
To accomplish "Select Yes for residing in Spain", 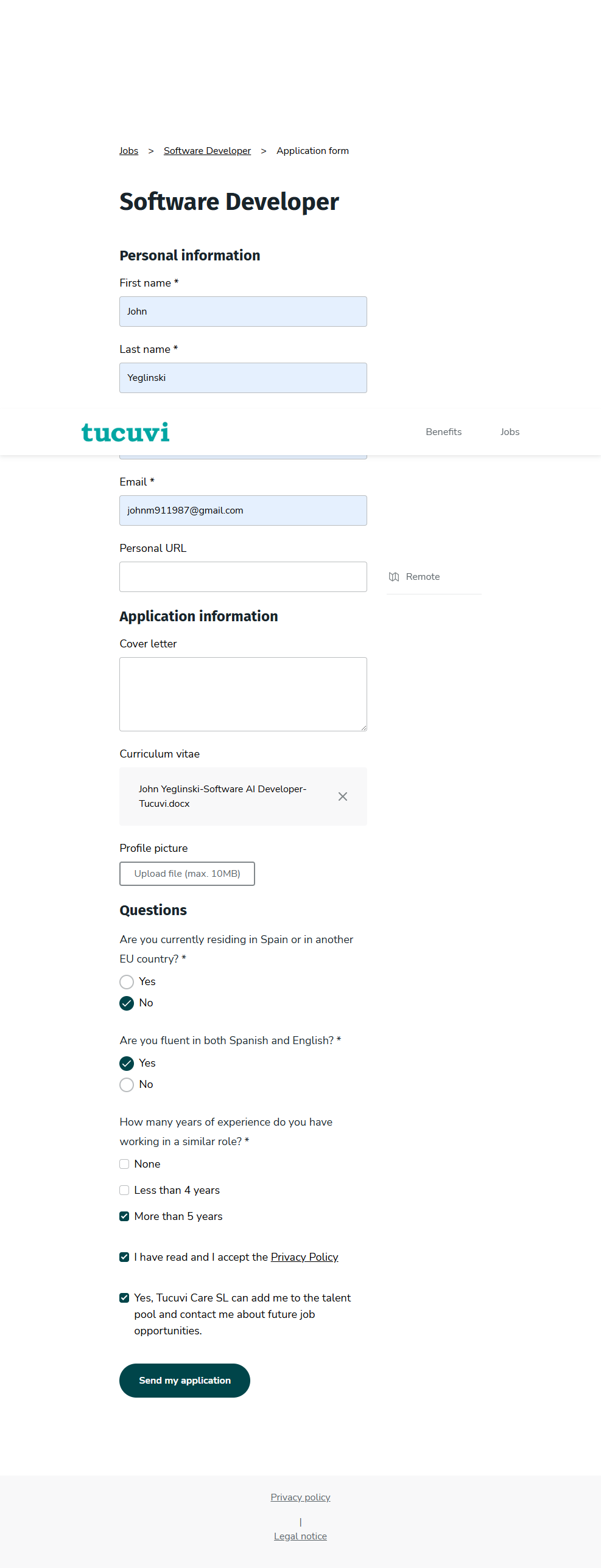I will point(127,982).
